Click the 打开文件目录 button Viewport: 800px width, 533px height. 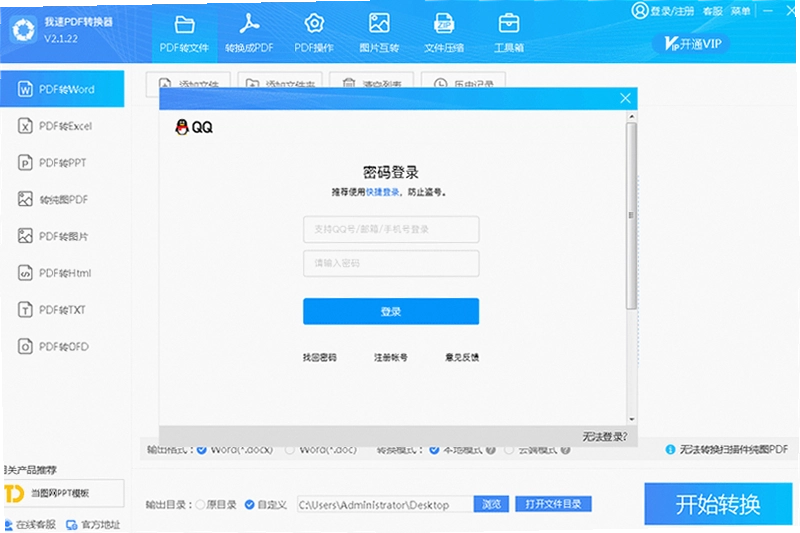coord(554,504)
